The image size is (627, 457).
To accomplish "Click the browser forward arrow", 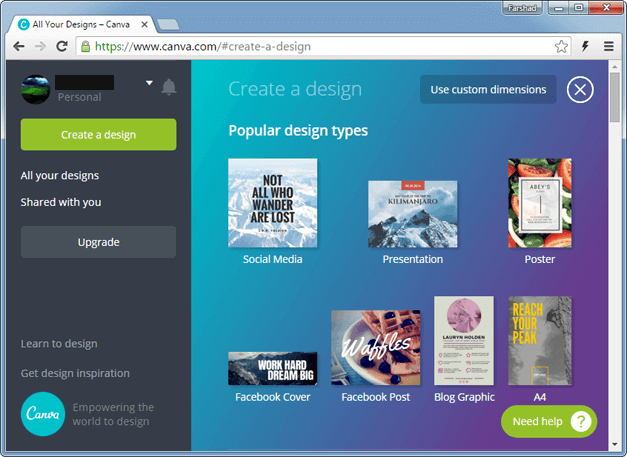I will tap(40, 46).
